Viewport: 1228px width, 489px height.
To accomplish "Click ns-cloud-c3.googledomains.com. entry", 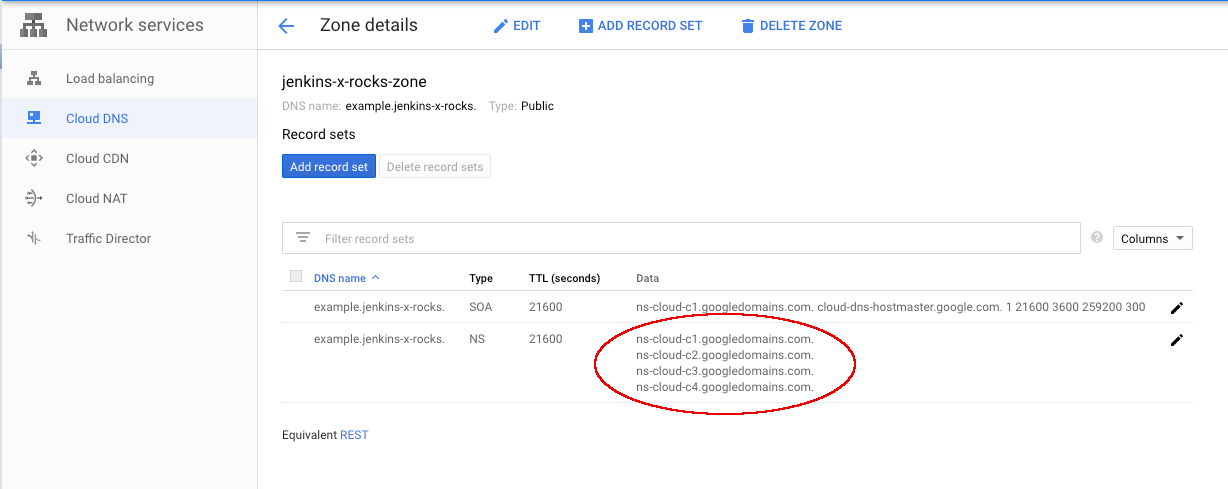I will coord(725,371).
